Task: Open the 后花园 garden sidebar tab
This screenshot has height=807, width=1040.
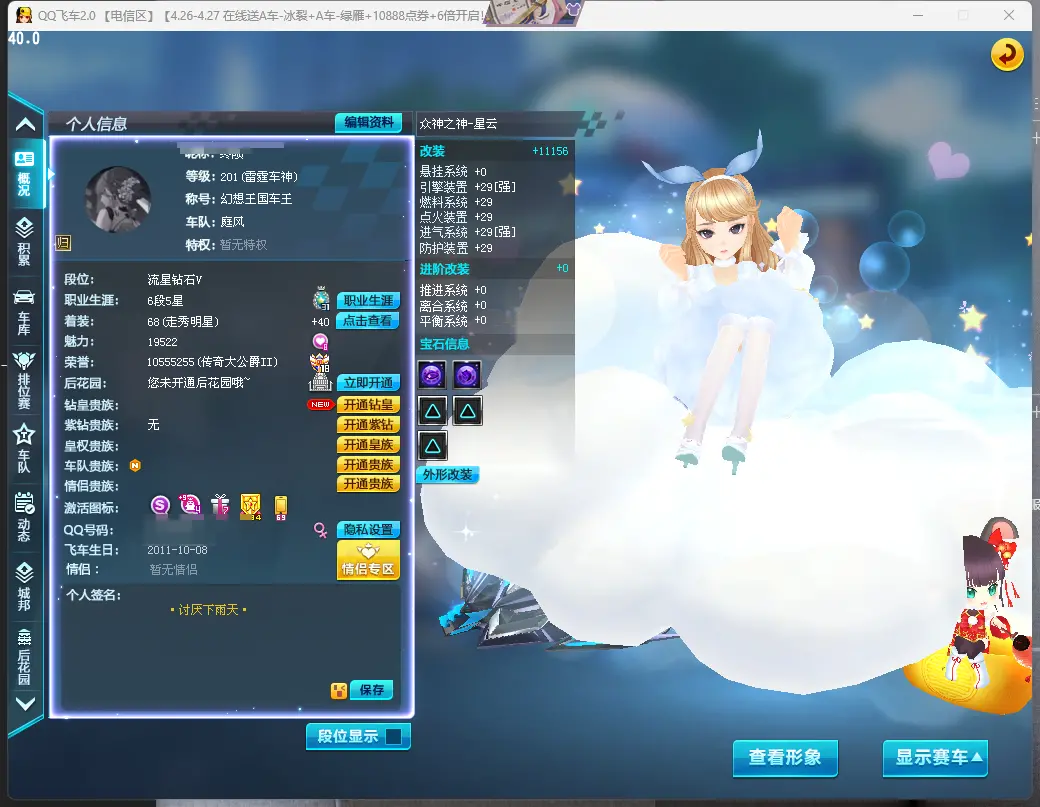Action: click(x=25, y=656)
